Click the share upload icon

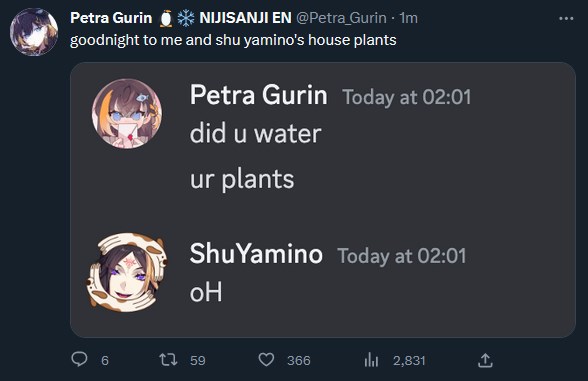coord(485,360)
